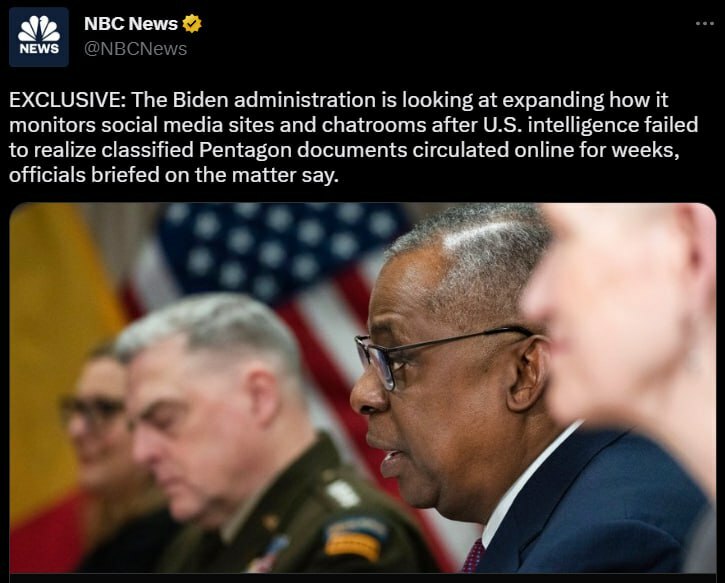Click the shoulder patch on officer's uniform

[x=354, y=539]
